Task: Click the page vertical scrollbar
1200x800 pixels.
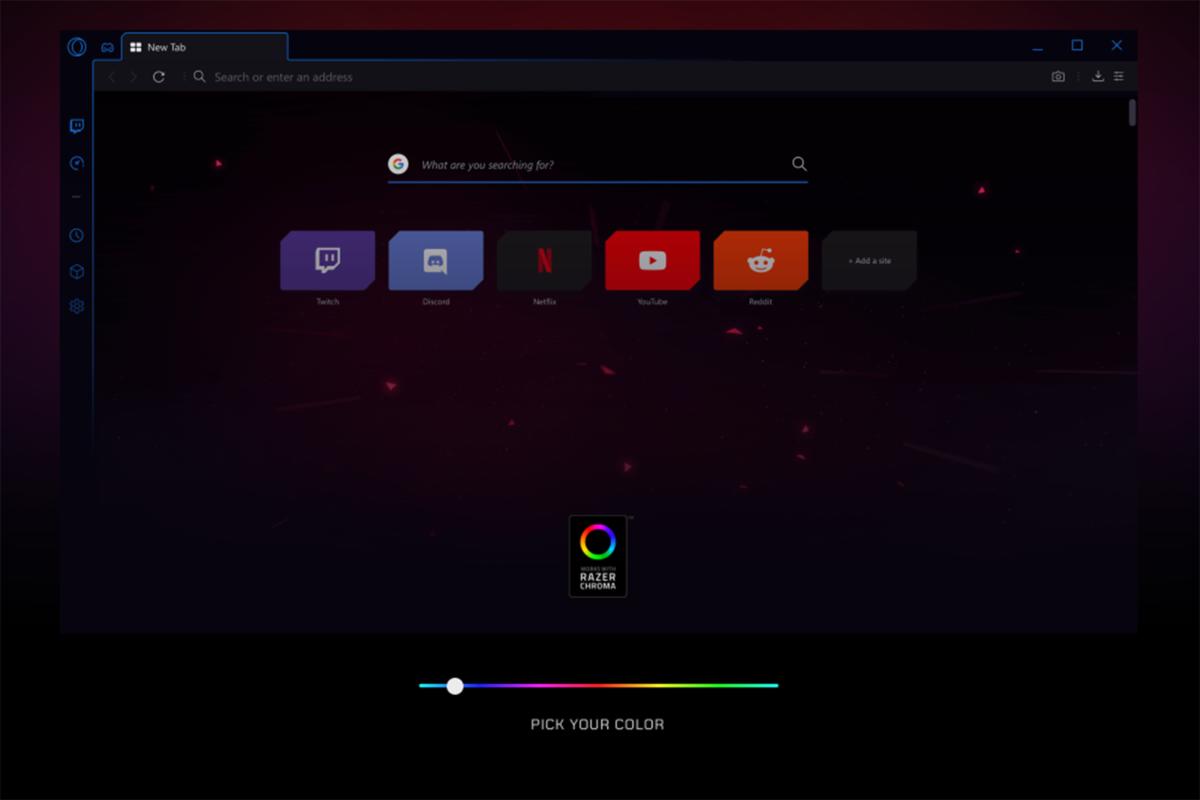Action: click(x=1132, y=112)
